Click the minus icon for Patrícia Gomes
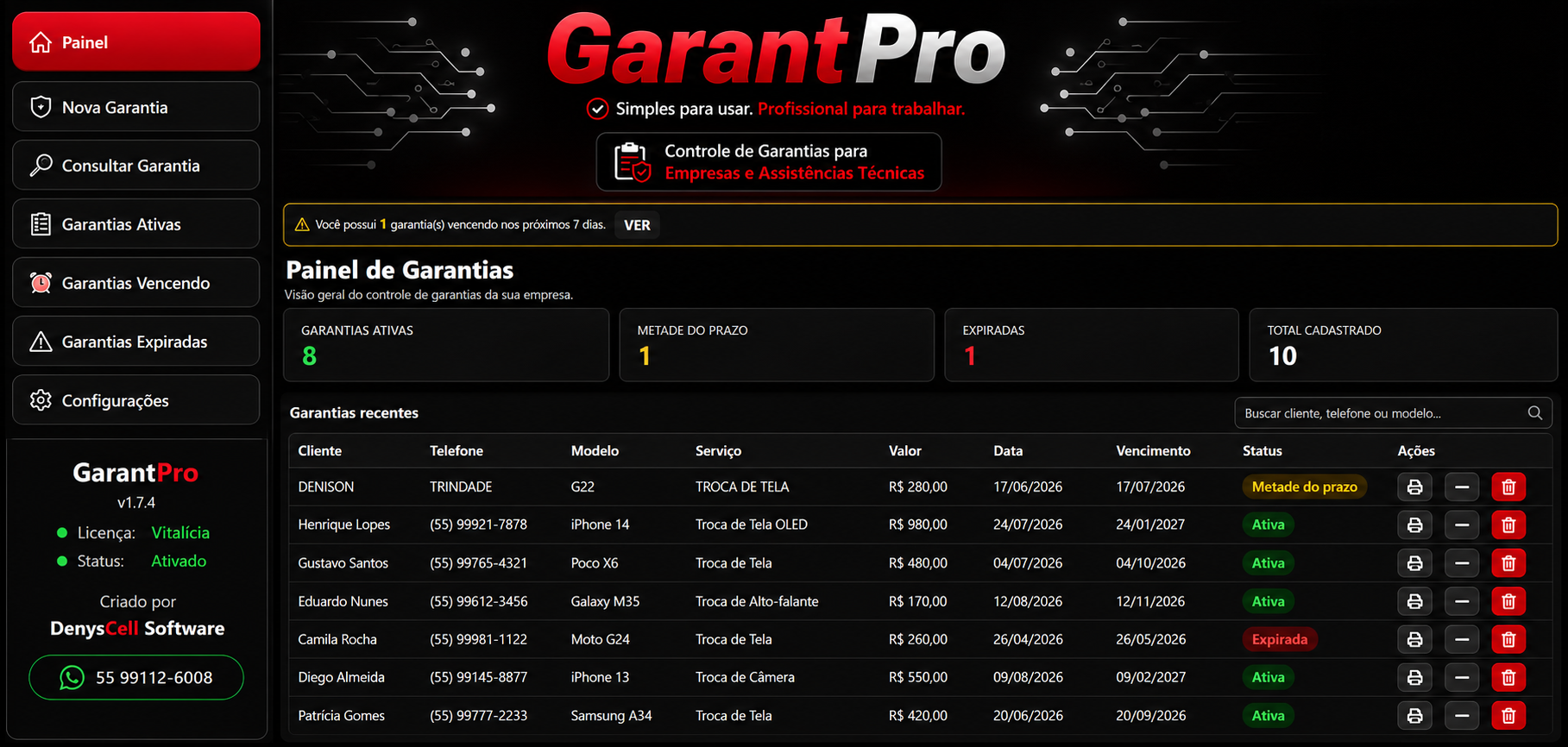The width and height of the screenshot is (1568, 747). (x=1462, y=715)
